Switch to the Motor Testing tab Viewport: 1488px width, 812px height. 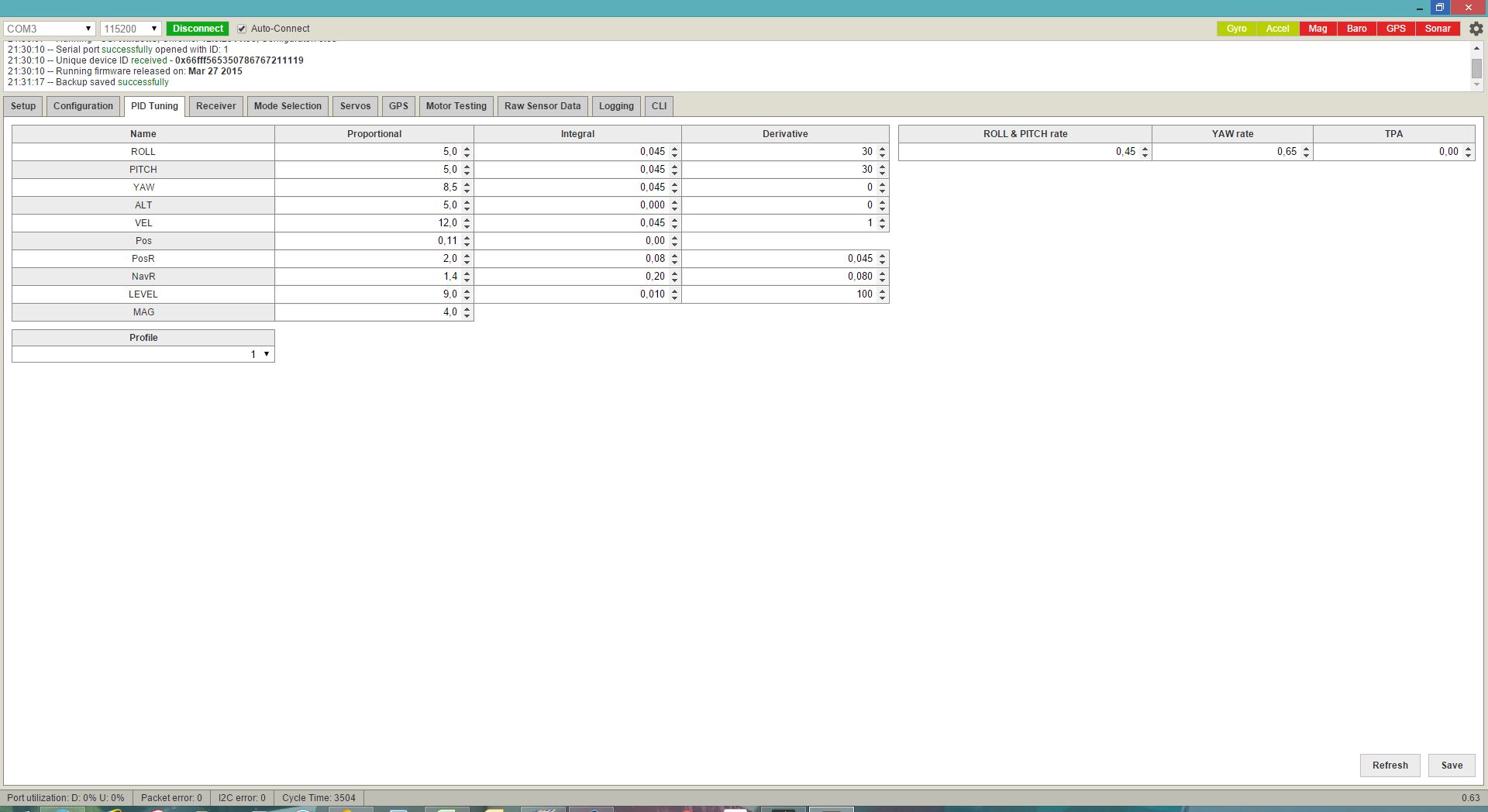[x=456, y=106]
